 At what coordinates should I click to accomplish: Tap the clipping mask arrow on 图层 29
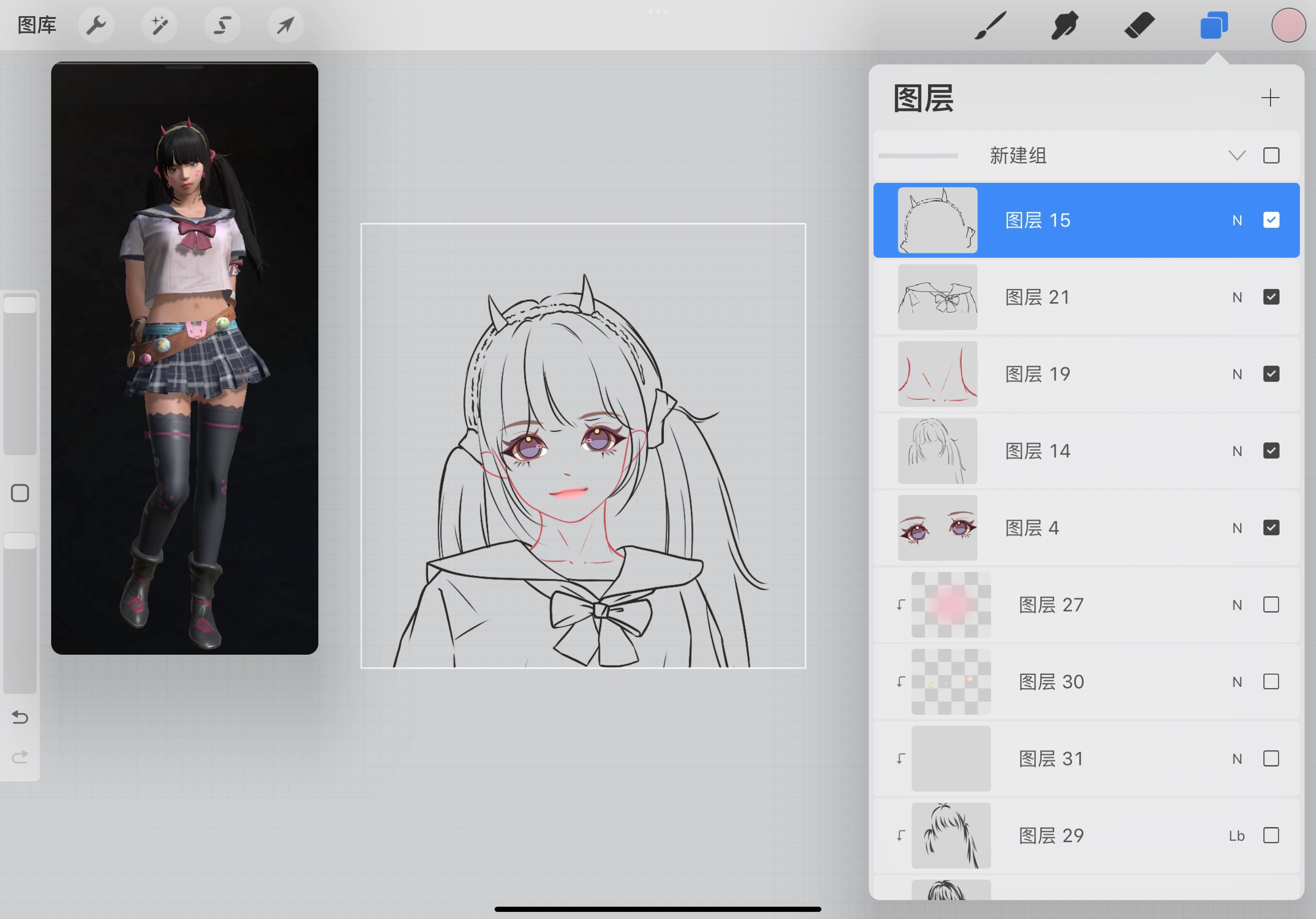[901, 835]
